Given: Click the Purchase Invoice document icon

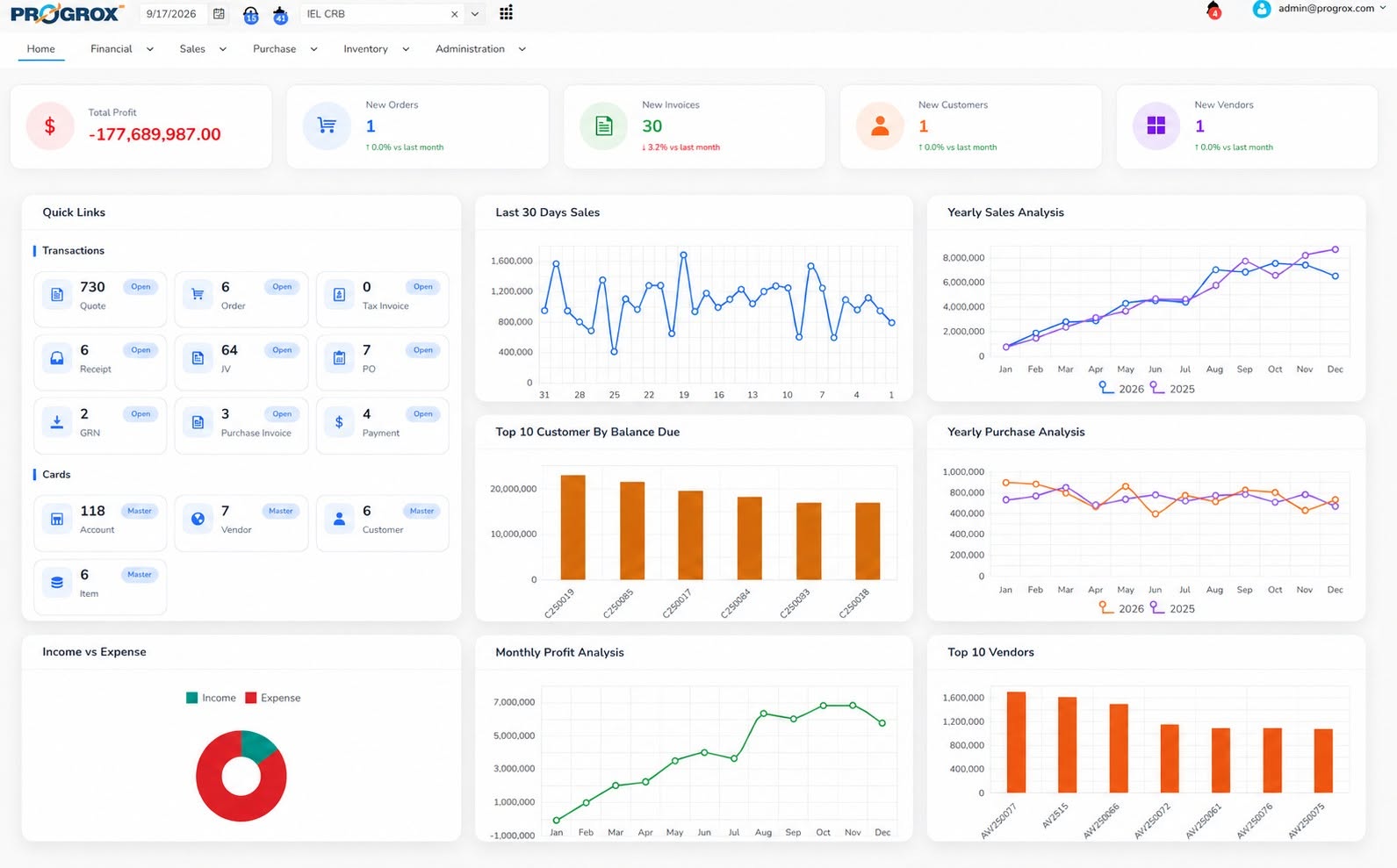Looking at the screenshot, I should tap(198, 422).
